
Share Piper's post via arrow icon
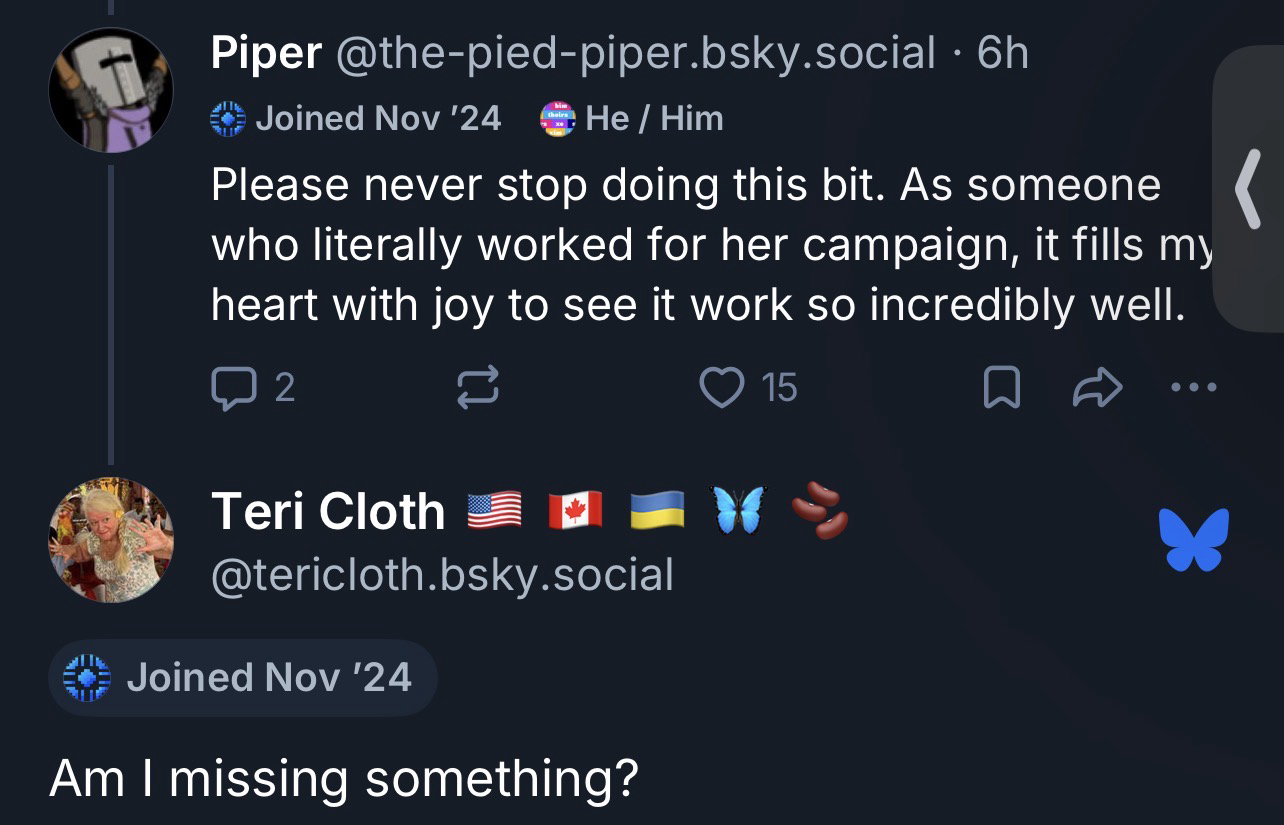pyautogui.click(x=1097, y=388)
